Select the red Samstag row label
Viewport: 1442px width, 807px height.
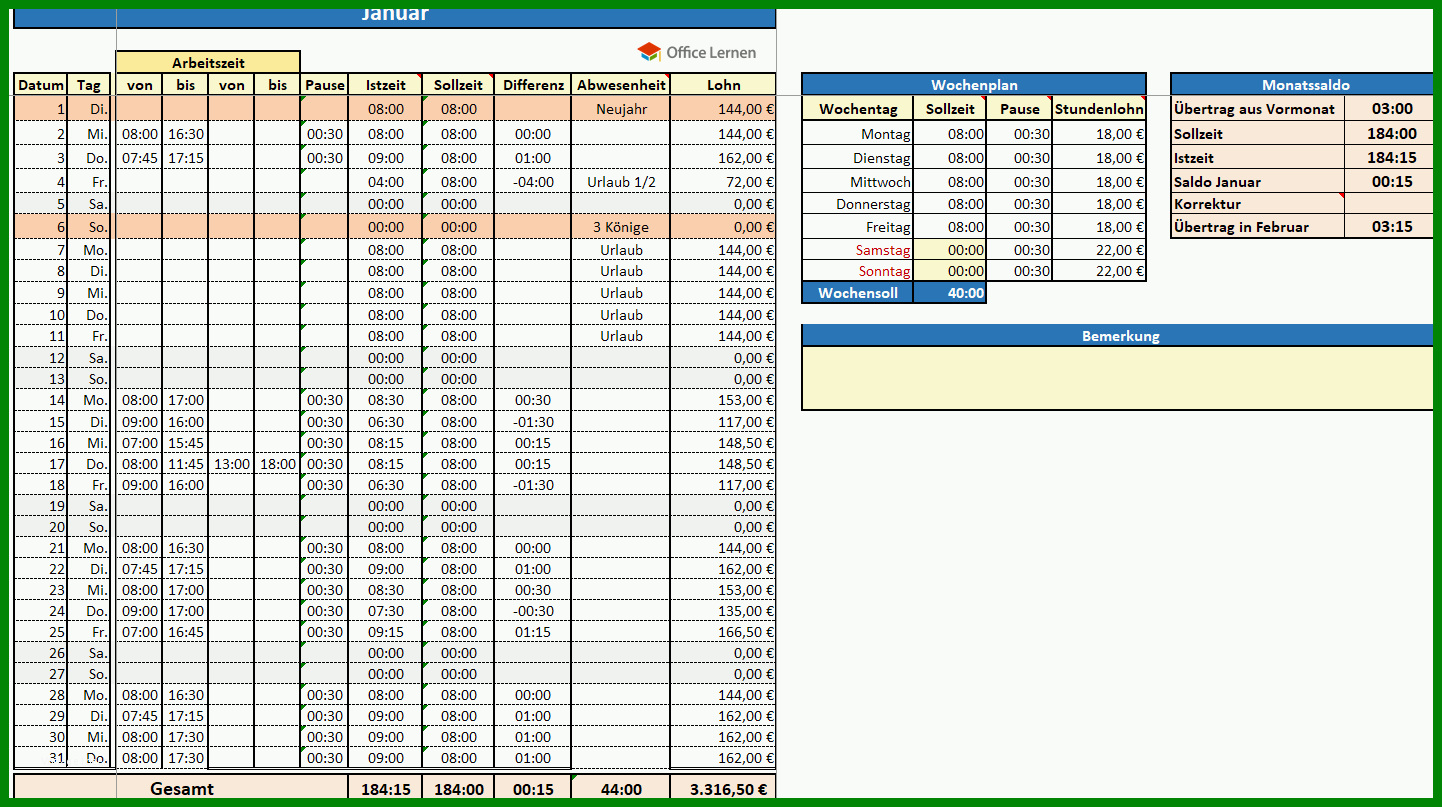click(858, 250)
